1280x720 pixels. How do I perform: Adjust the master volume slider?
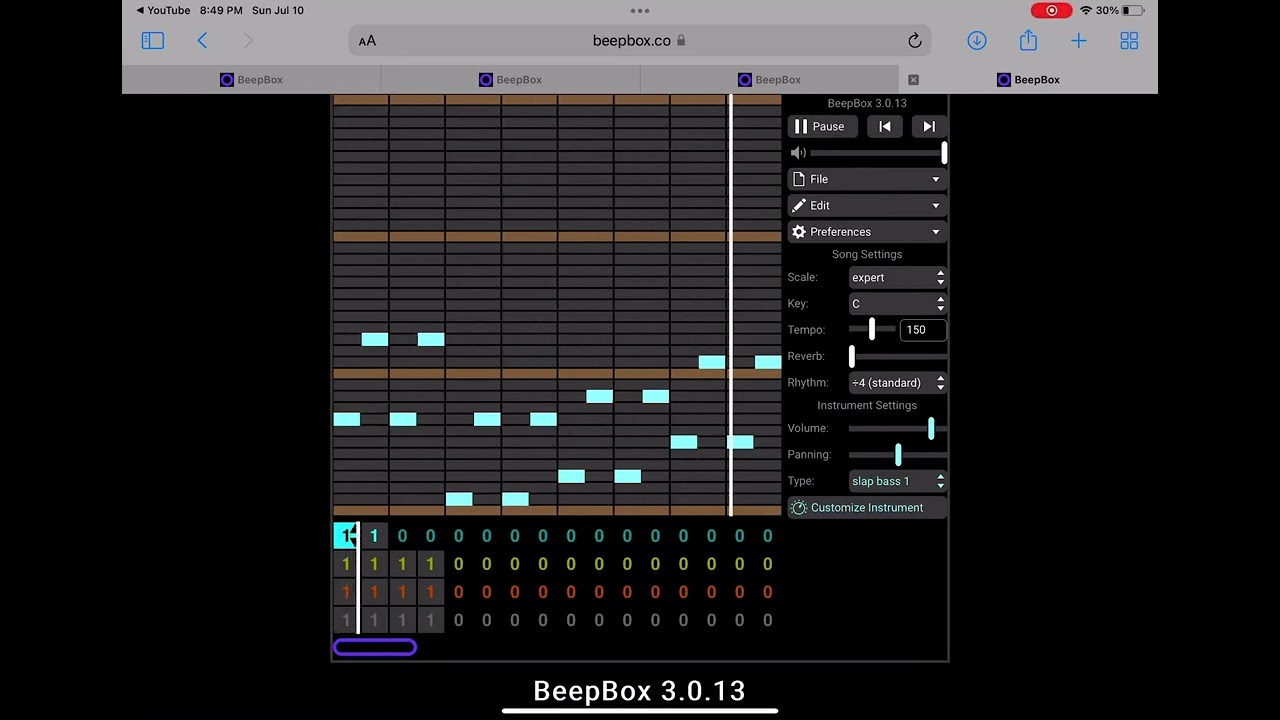coord(878,153)
